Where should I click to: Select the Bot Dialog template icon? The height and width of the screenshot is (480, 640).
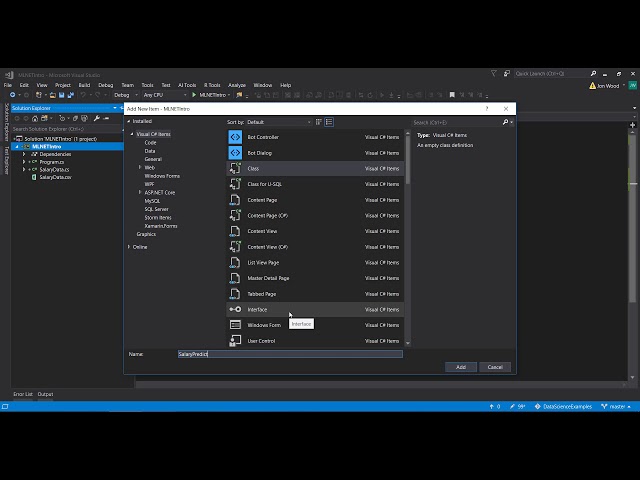point(235,153)
